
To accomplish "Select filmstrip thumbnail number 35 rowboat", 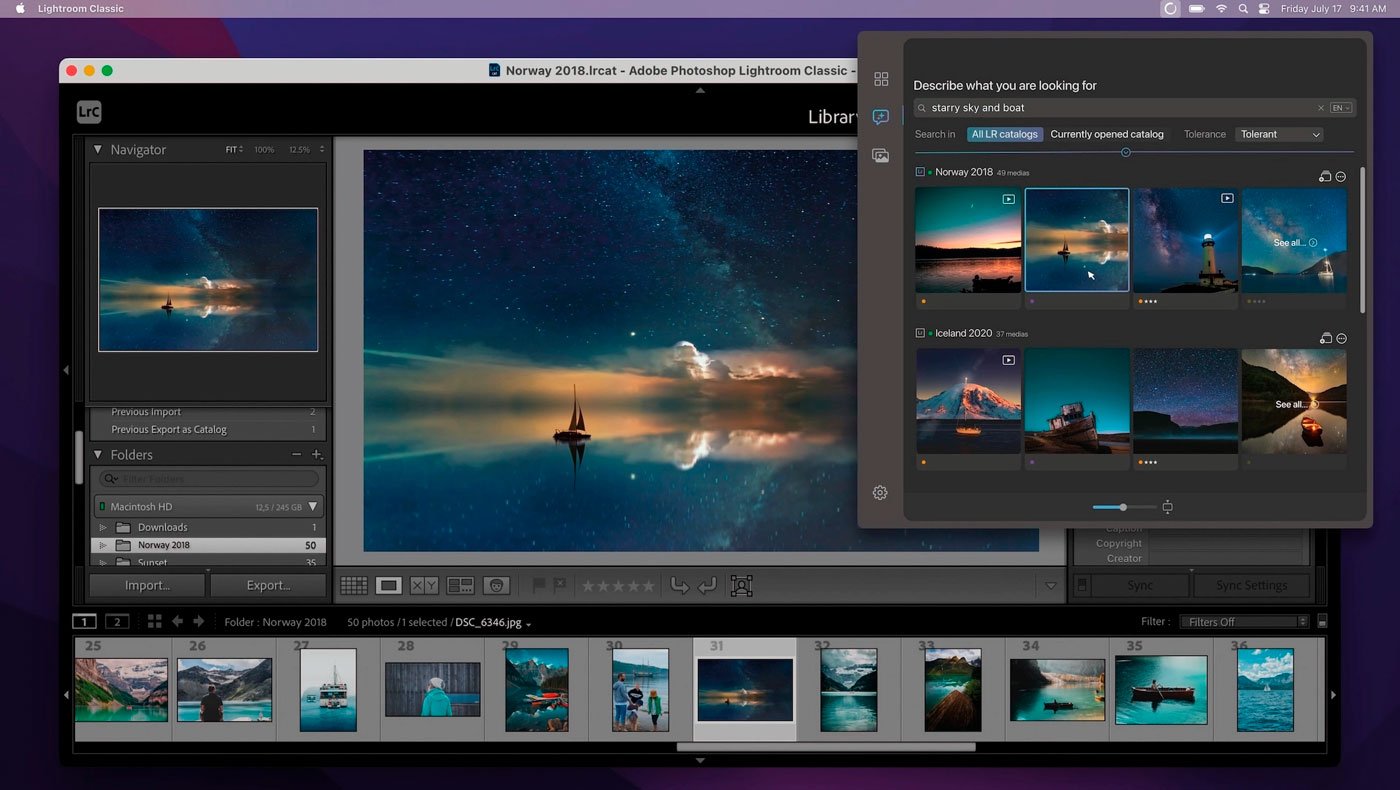I will (1161, 689).
